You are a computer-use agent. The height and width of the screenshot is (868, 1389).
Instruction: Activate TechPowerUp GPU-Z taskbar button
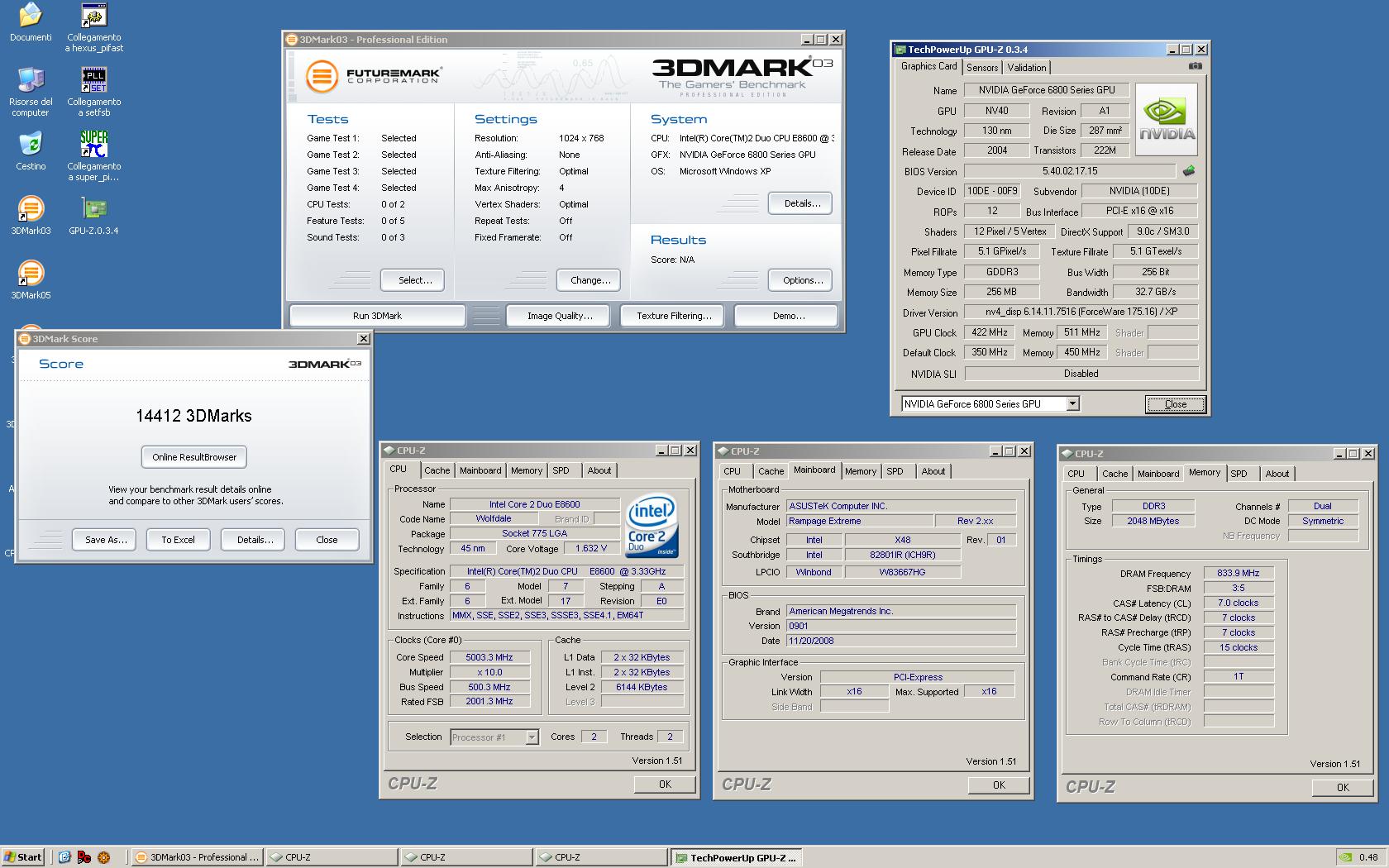736,857
